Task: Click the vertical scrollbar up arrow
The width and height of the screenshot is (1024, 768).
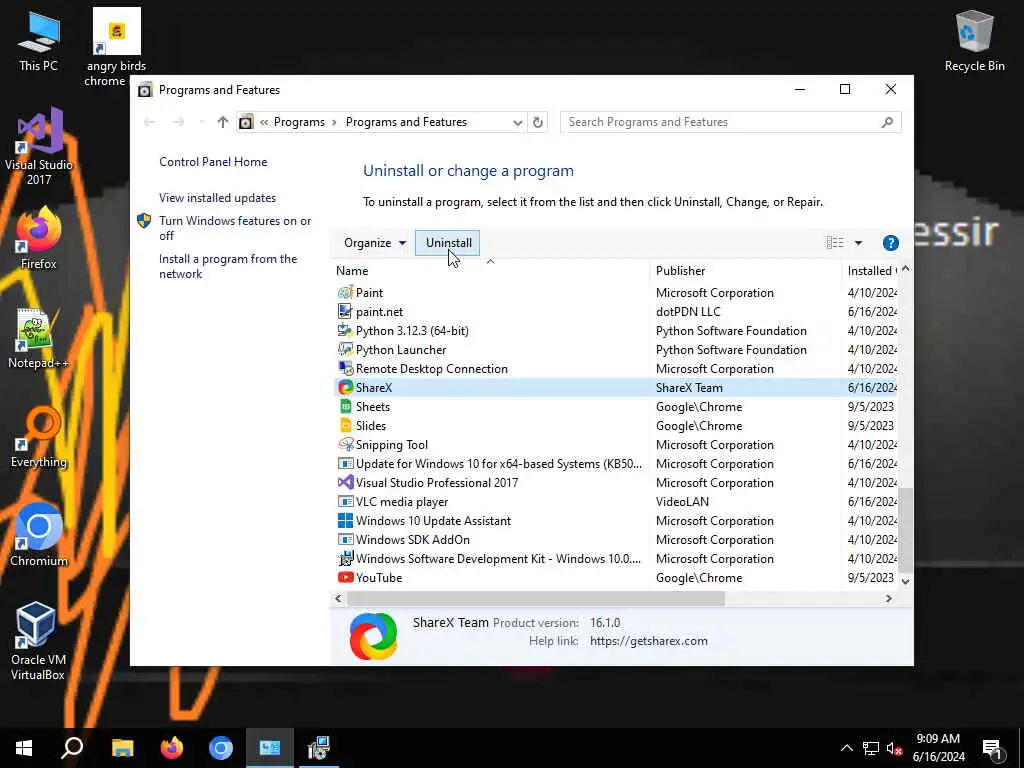Action: 905,268
